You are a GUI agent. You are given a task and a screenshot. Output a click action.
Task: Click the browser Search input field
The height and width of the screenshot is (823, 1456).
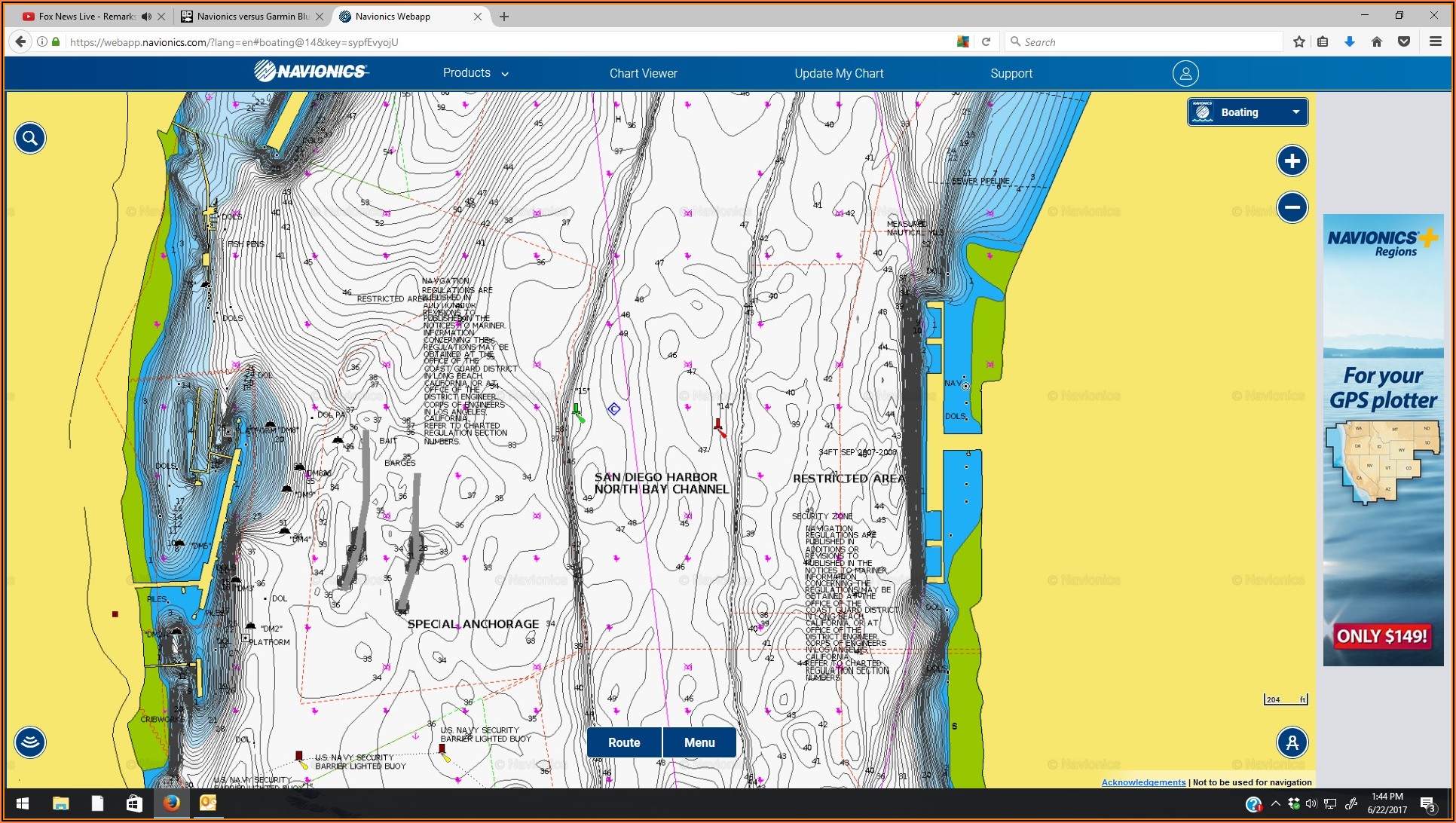[x=1146, y=42]
